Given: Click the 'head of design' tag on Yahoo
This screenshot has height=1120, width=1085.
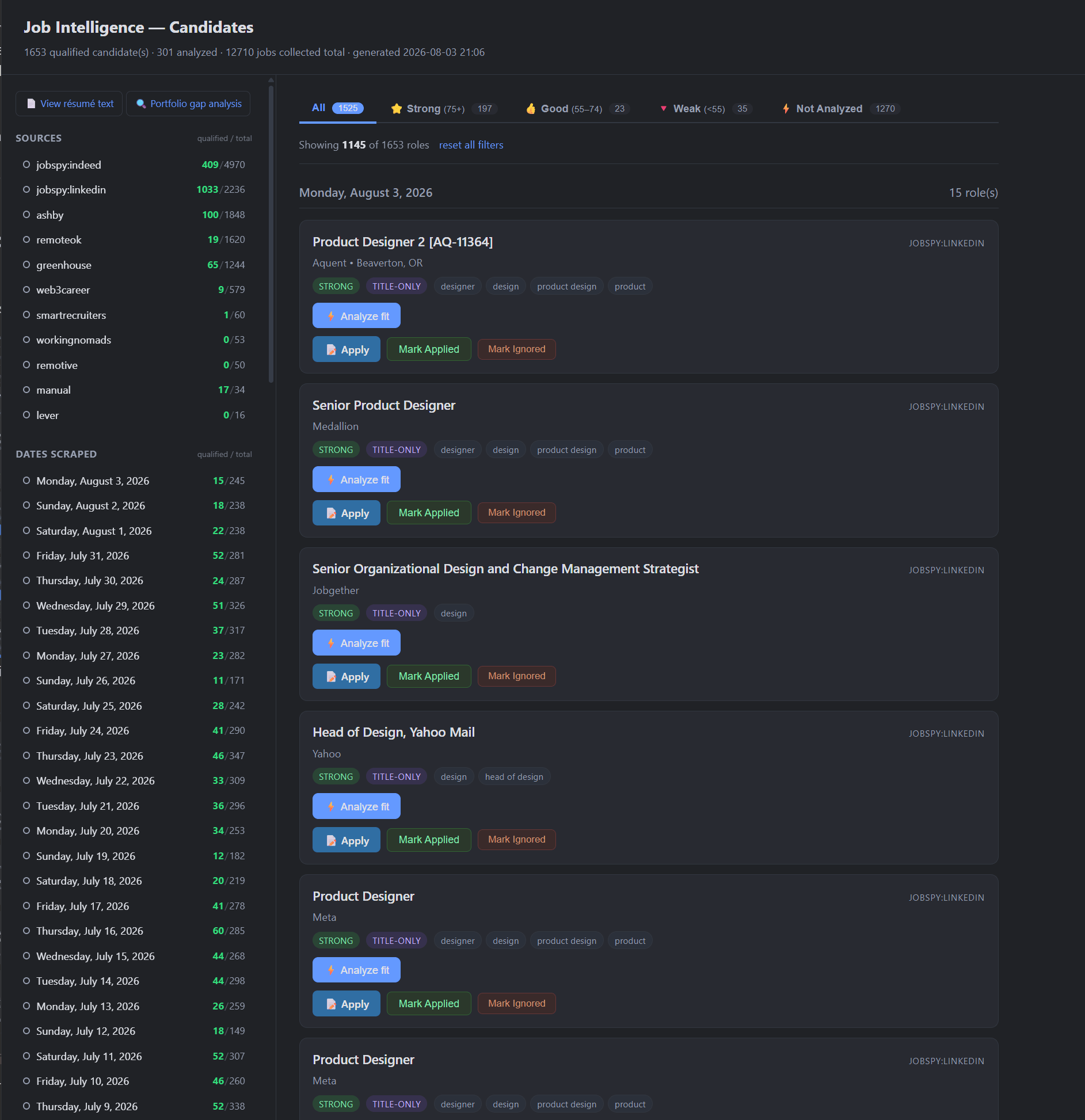Looking at the screenshot, I should 514,777.
